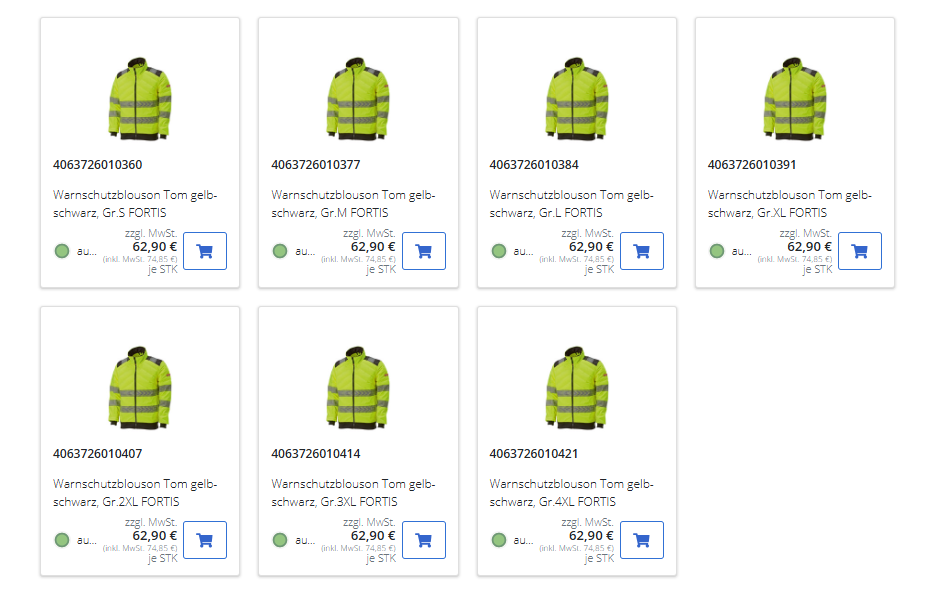
Task: Add the Gr.S Warnschutzblouson to the cart
Action: coord(205,251)
